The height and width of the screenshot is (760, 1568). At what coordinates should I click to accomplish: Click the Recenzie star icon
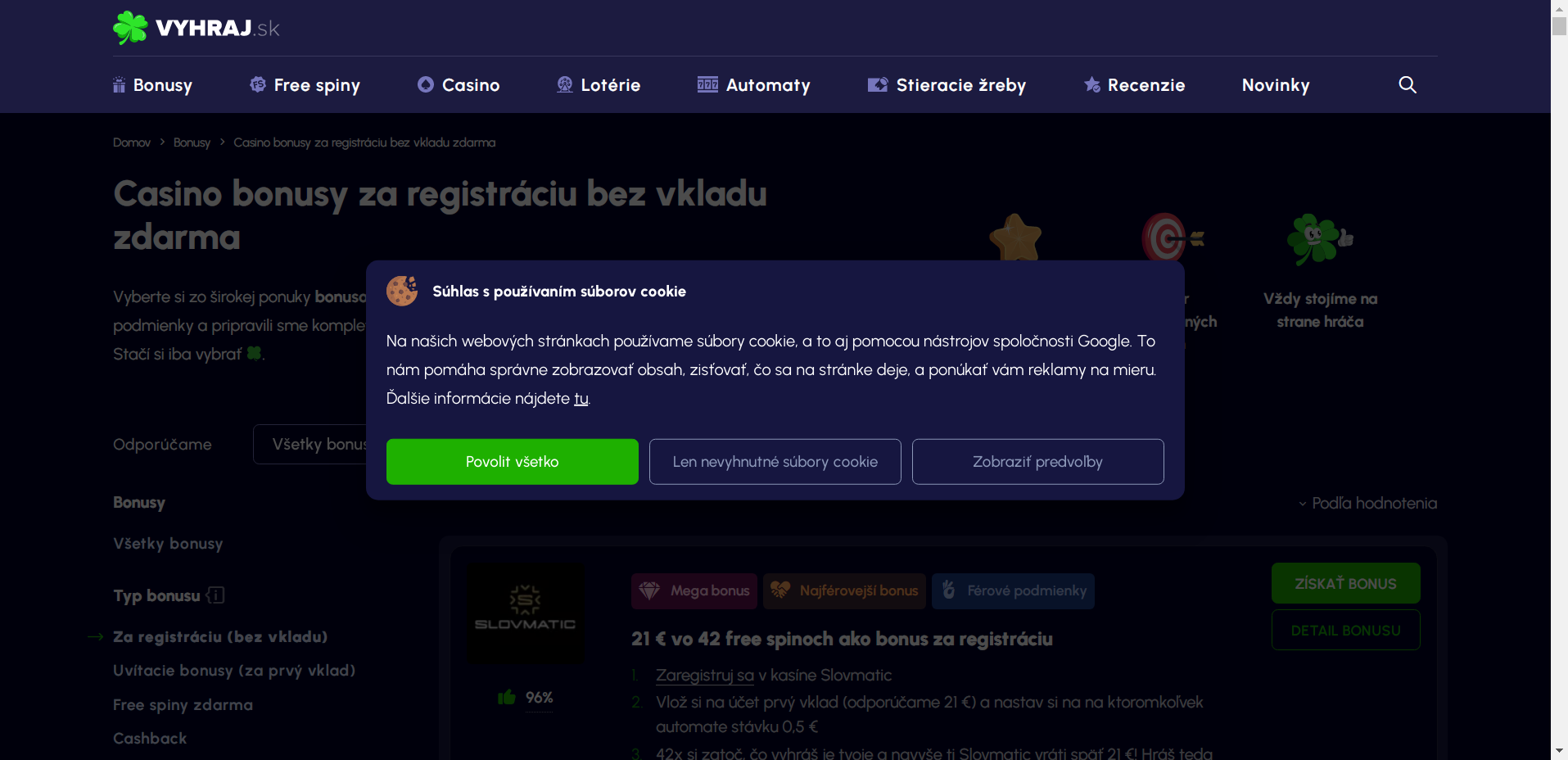(x=1092, y=84)
